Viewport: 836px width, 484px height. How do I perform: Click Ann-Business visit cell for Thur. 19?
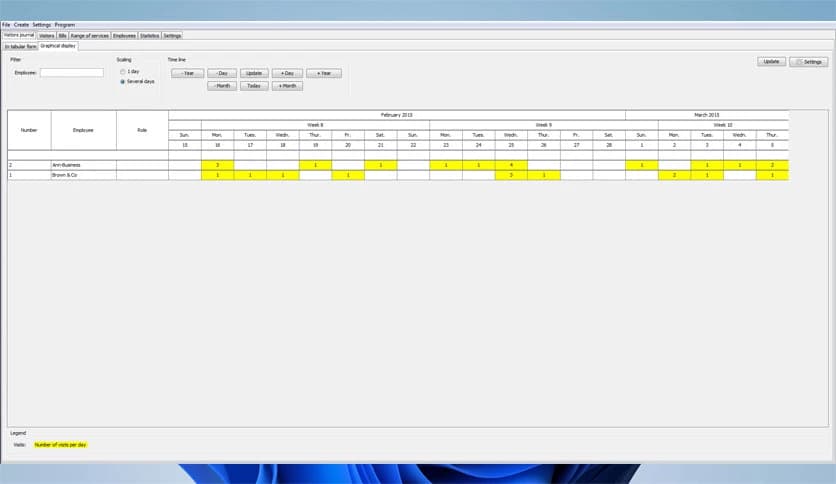tap(315, 165)
